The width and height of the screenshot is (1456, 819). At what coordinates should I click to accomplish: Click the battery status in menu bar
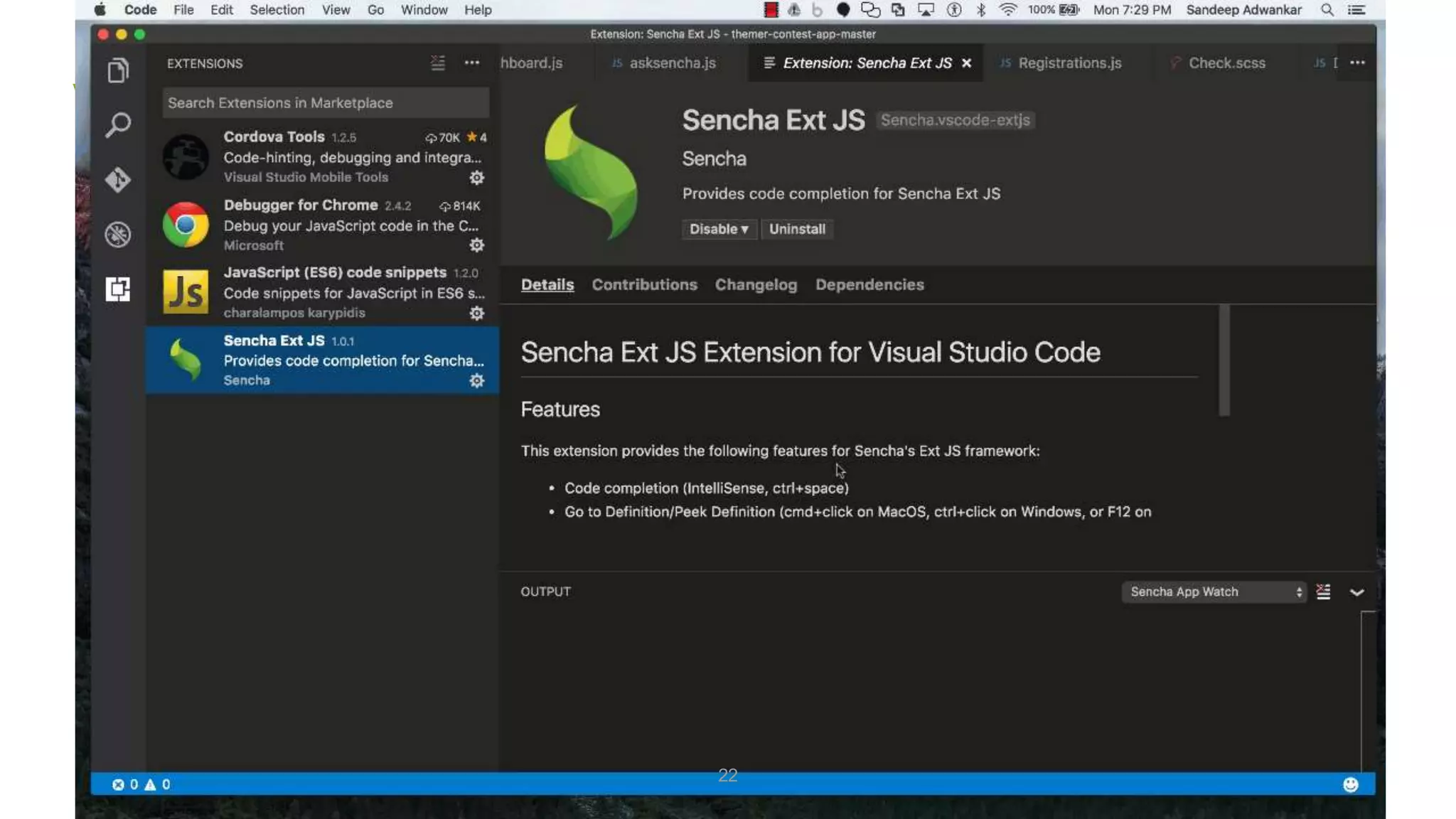[1054, 10]
